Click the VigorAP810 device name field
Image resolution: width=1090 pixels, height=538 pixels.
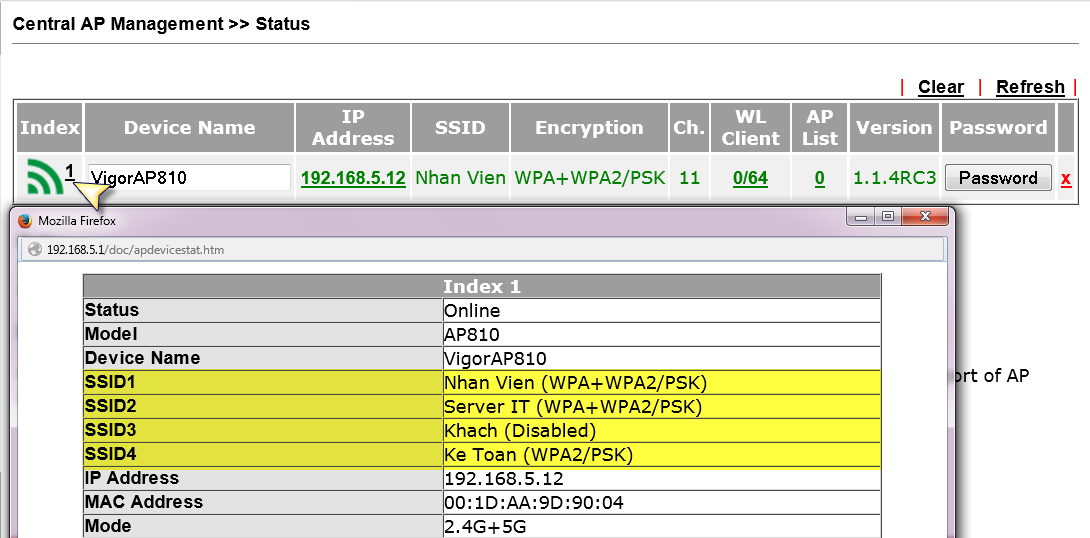(189, 177)
